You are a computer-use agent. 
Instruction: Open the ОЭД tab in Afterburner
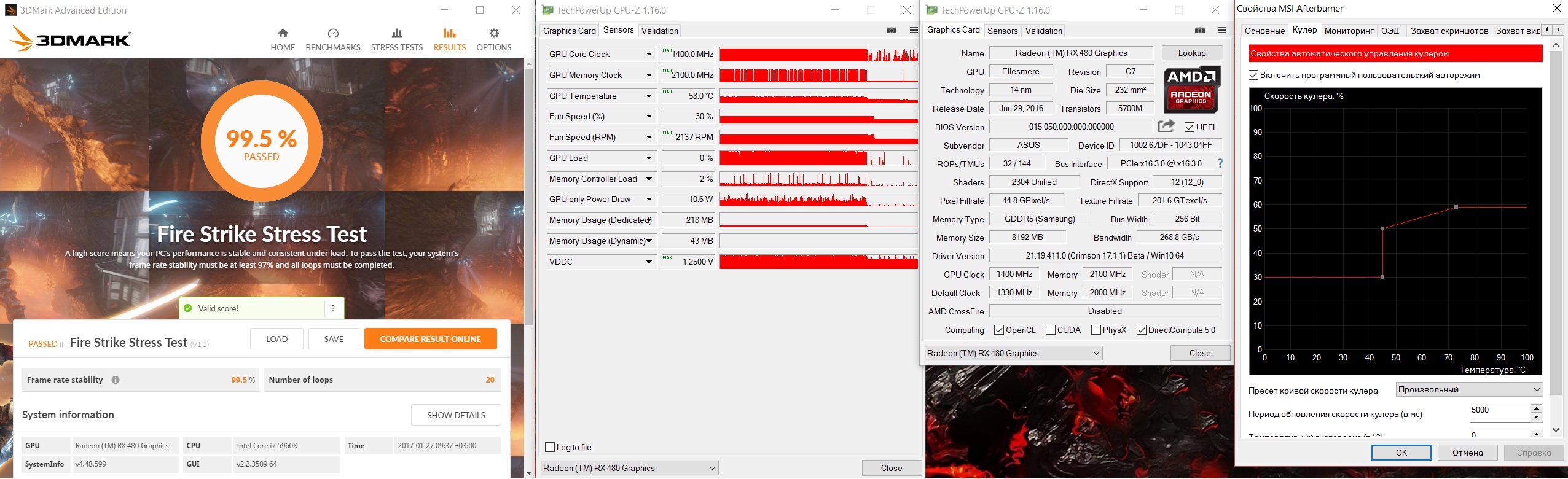pos(1390,31)
